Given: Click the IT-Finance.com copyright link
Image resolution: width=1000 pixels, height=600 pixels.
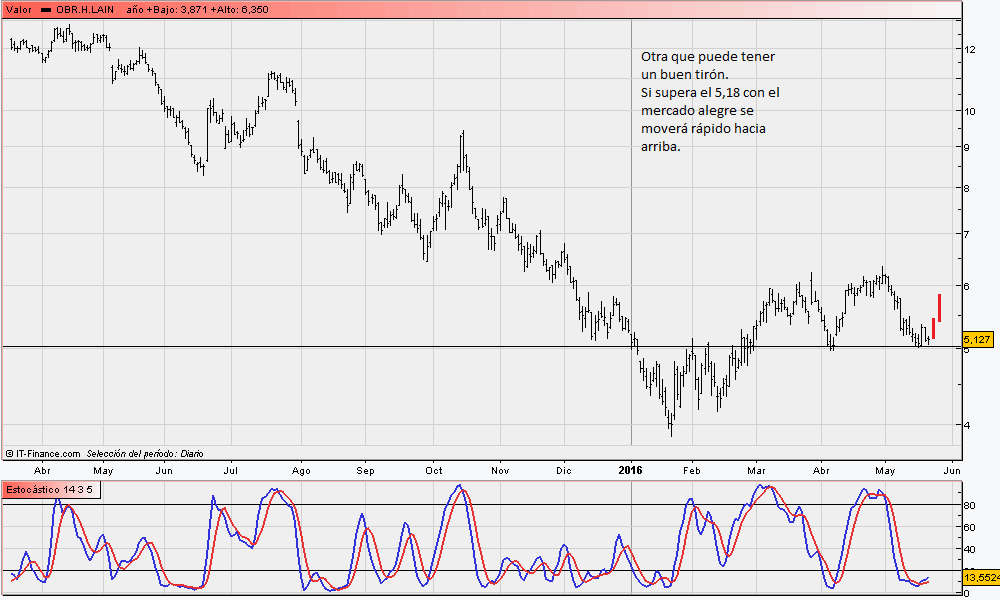Looking at the screenshot, I should [42, 453].
